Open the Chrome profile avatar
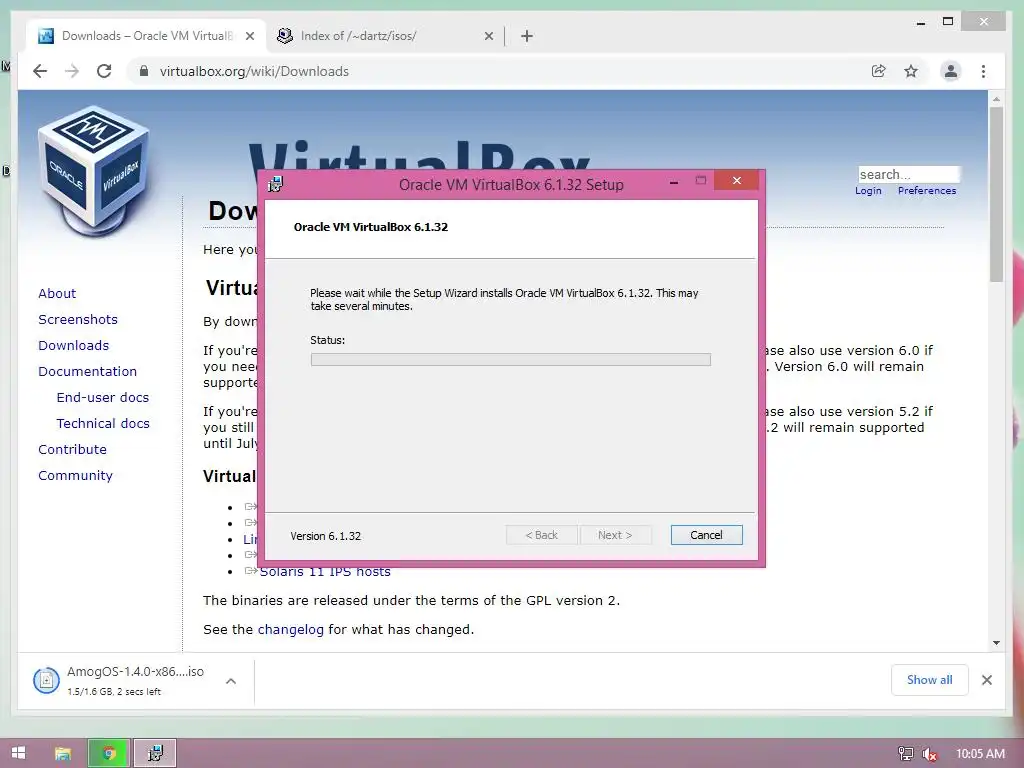The width and height of the screenshot is (1024, 768). click(x=951, y=71)
